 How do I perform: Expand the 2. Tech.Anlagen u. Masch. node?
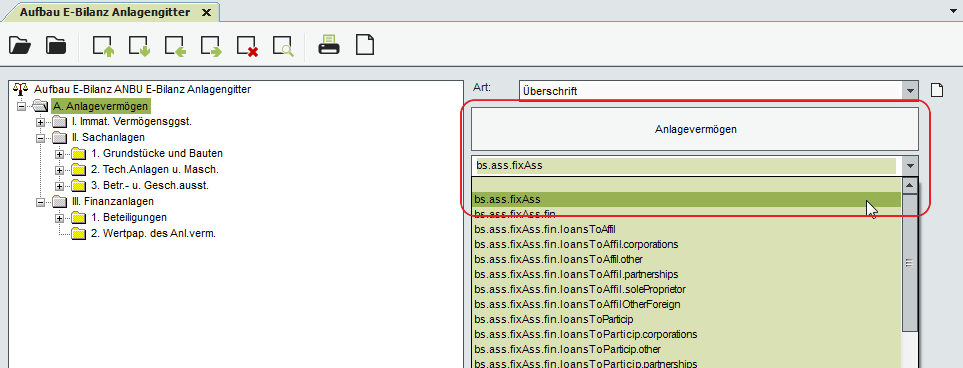[60, 170]
